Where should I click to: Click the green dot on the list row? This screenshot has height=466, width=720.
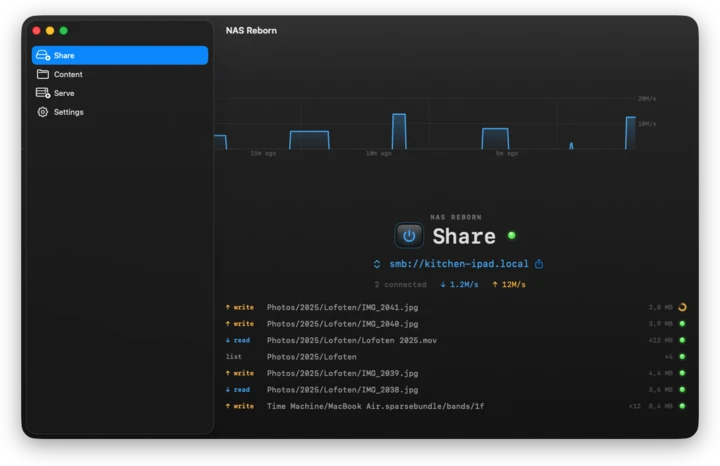(682, 357)
